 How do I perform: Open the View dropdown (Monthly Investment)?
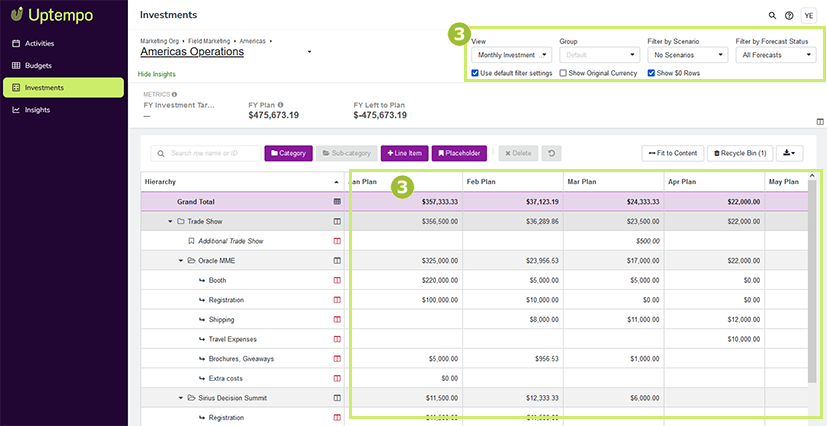pyautogui.click(x=511, y=55)
